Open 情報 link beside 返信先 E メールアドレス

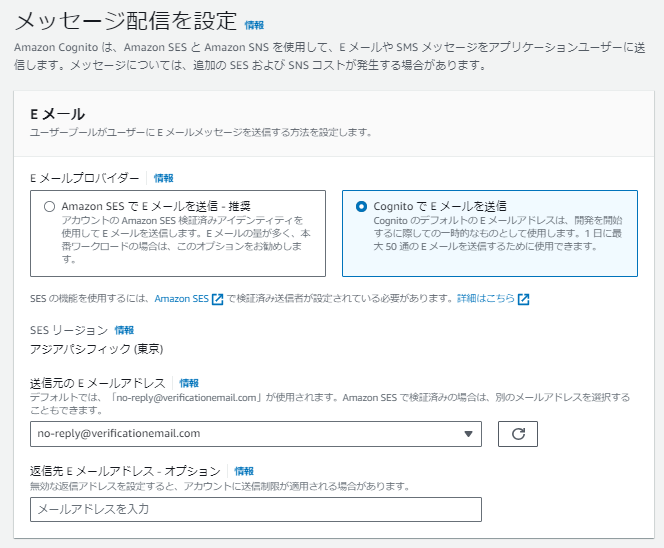[244, 471]
